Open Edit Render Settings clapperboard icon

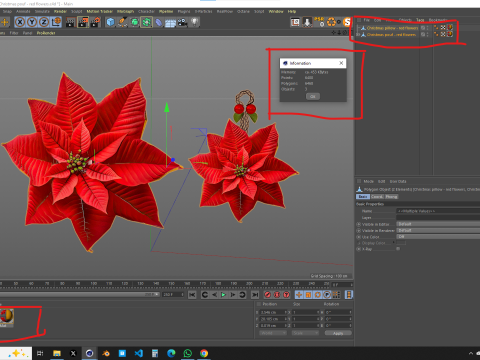point(95,22)
